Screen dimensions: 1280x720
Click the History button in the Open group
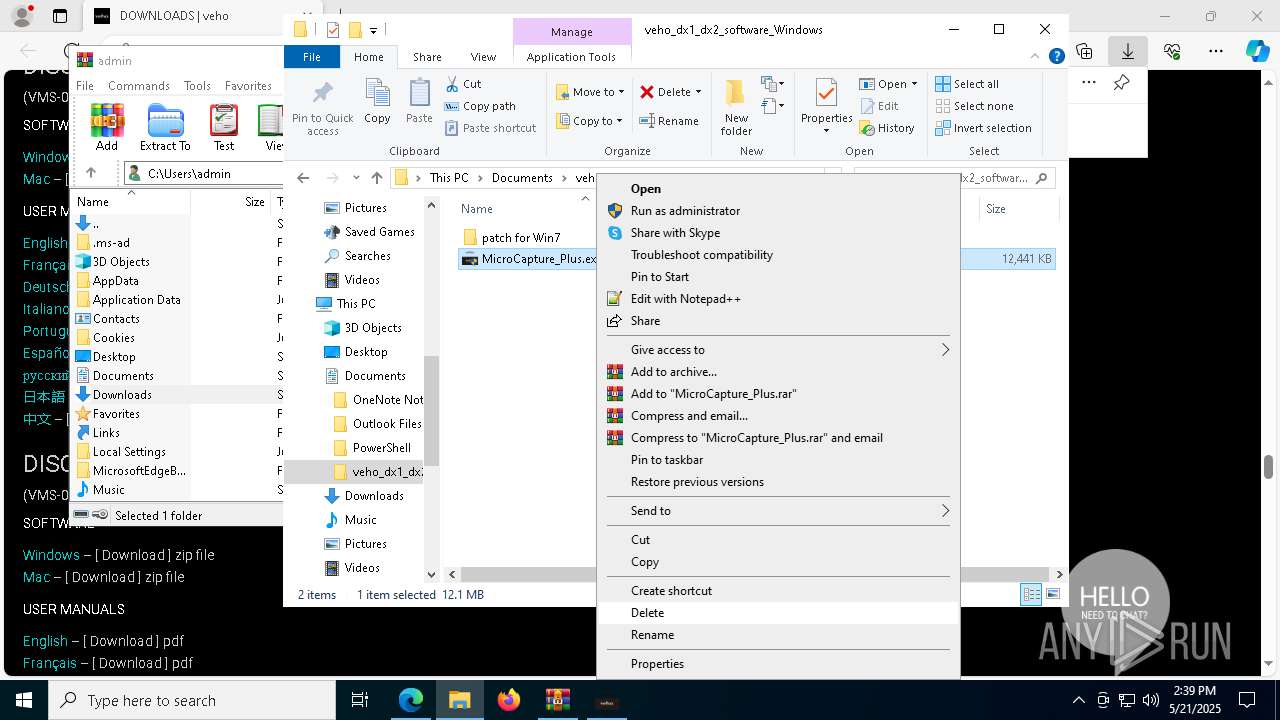pos(886,128)
